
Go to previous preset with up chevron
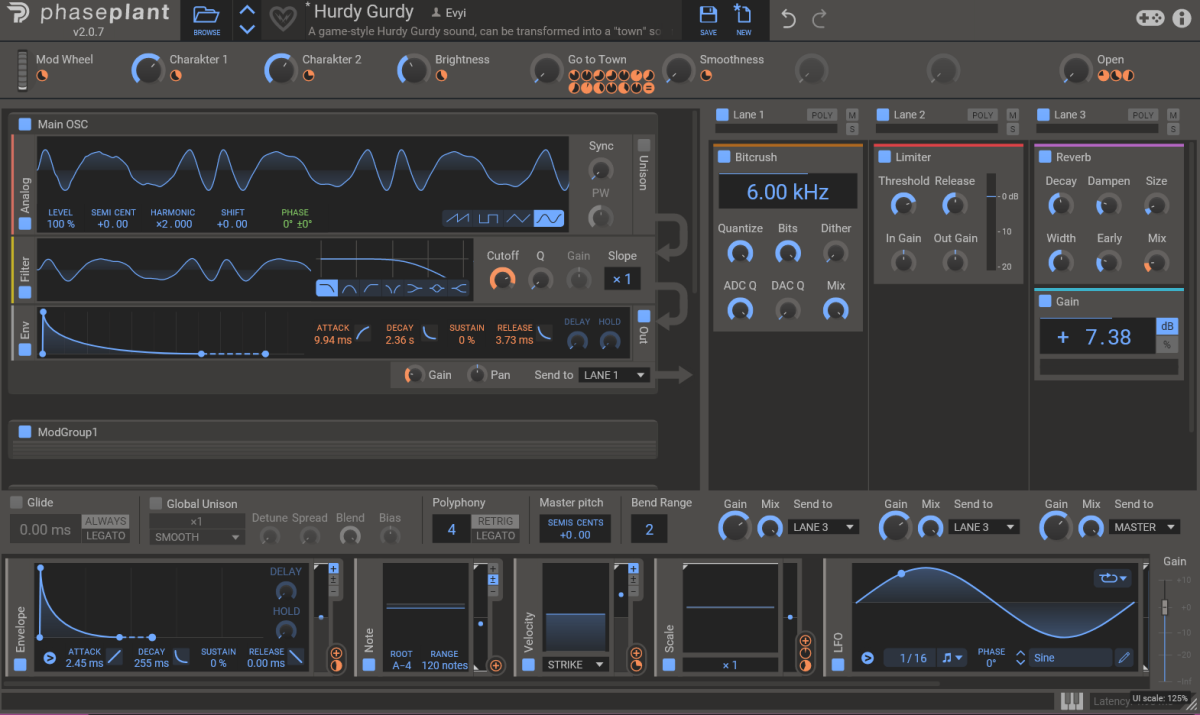(x=247, y=11)
